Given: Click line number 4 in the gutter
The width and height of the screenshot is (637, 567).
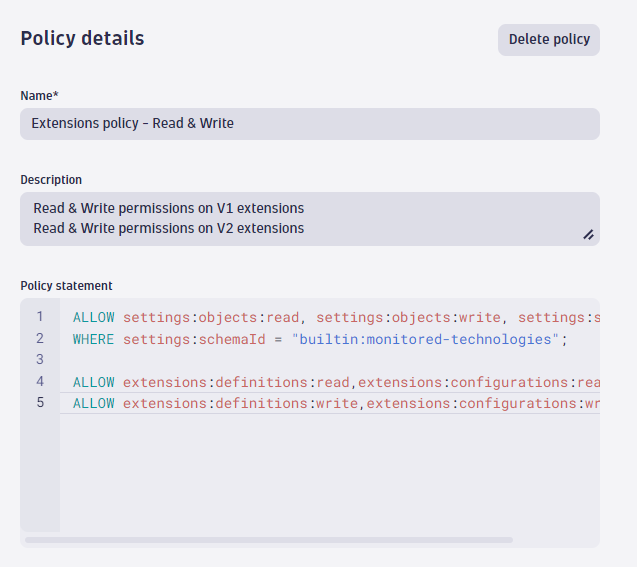Looking at the screenshot, I should tap(40, 382).
